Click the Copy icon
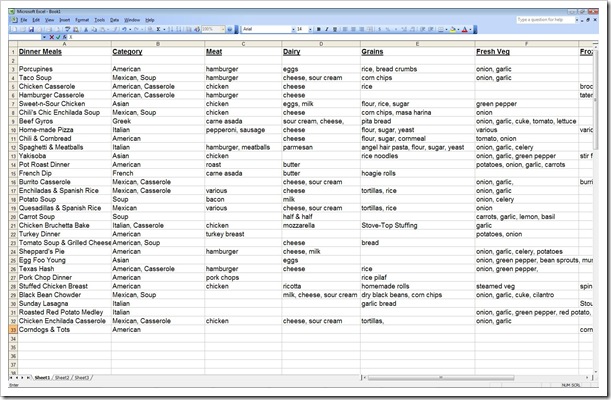This screenshot has height=400, width=611. coord(94,29)
